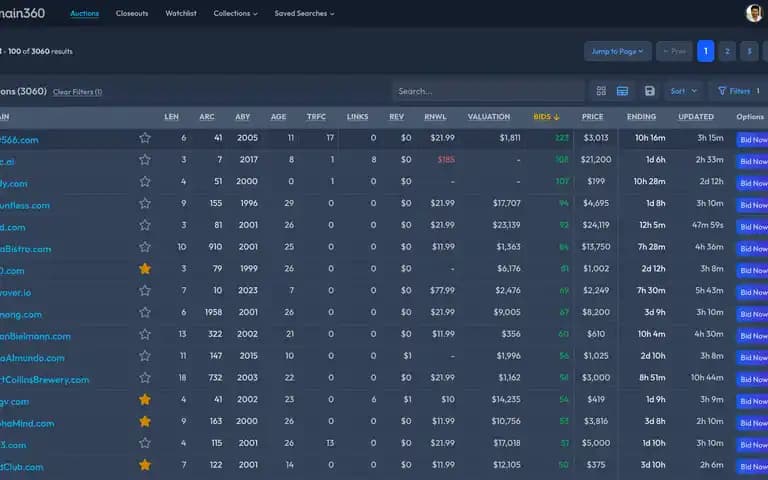
Task: Sort by the BIDS column header
Action: [546, 117]
